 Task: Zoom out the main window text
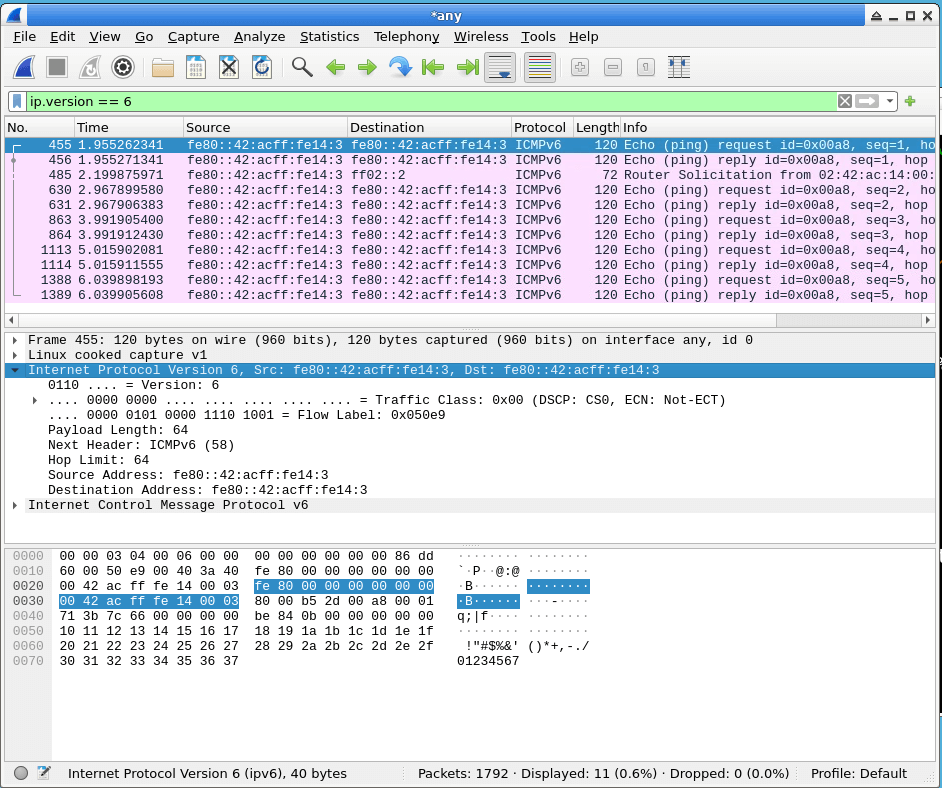click(613, 67)
